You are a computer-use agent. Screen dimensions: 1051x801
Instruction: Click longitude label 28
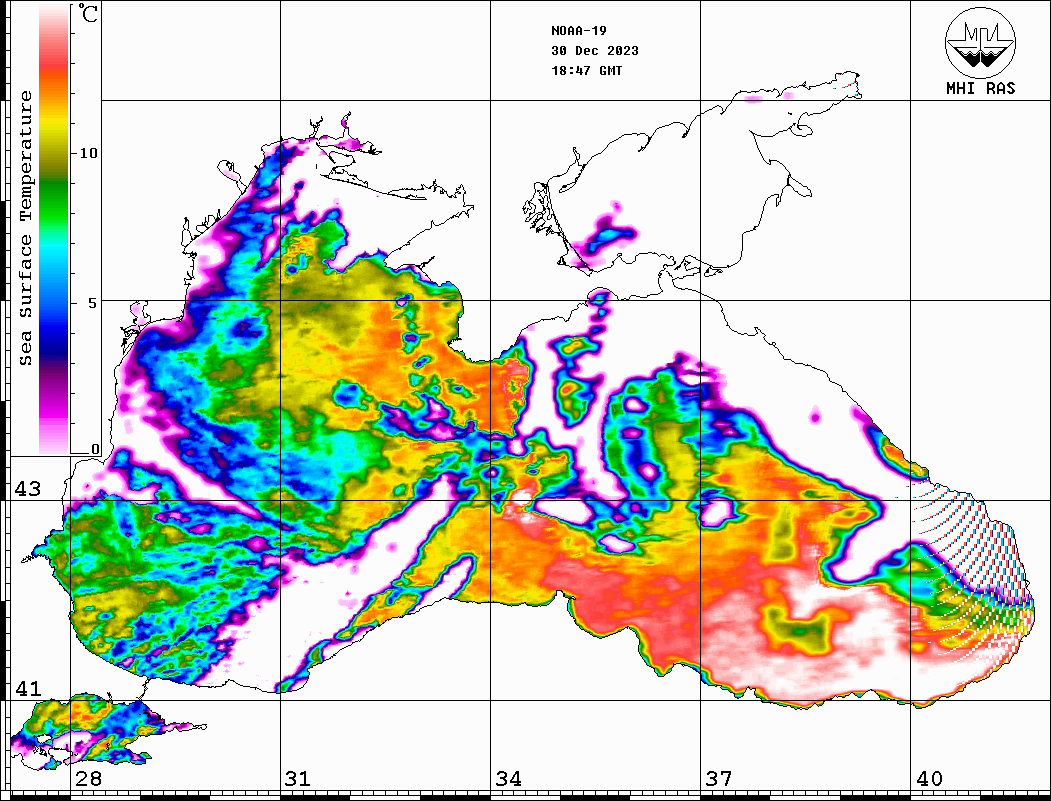click(x=88, y=778)
